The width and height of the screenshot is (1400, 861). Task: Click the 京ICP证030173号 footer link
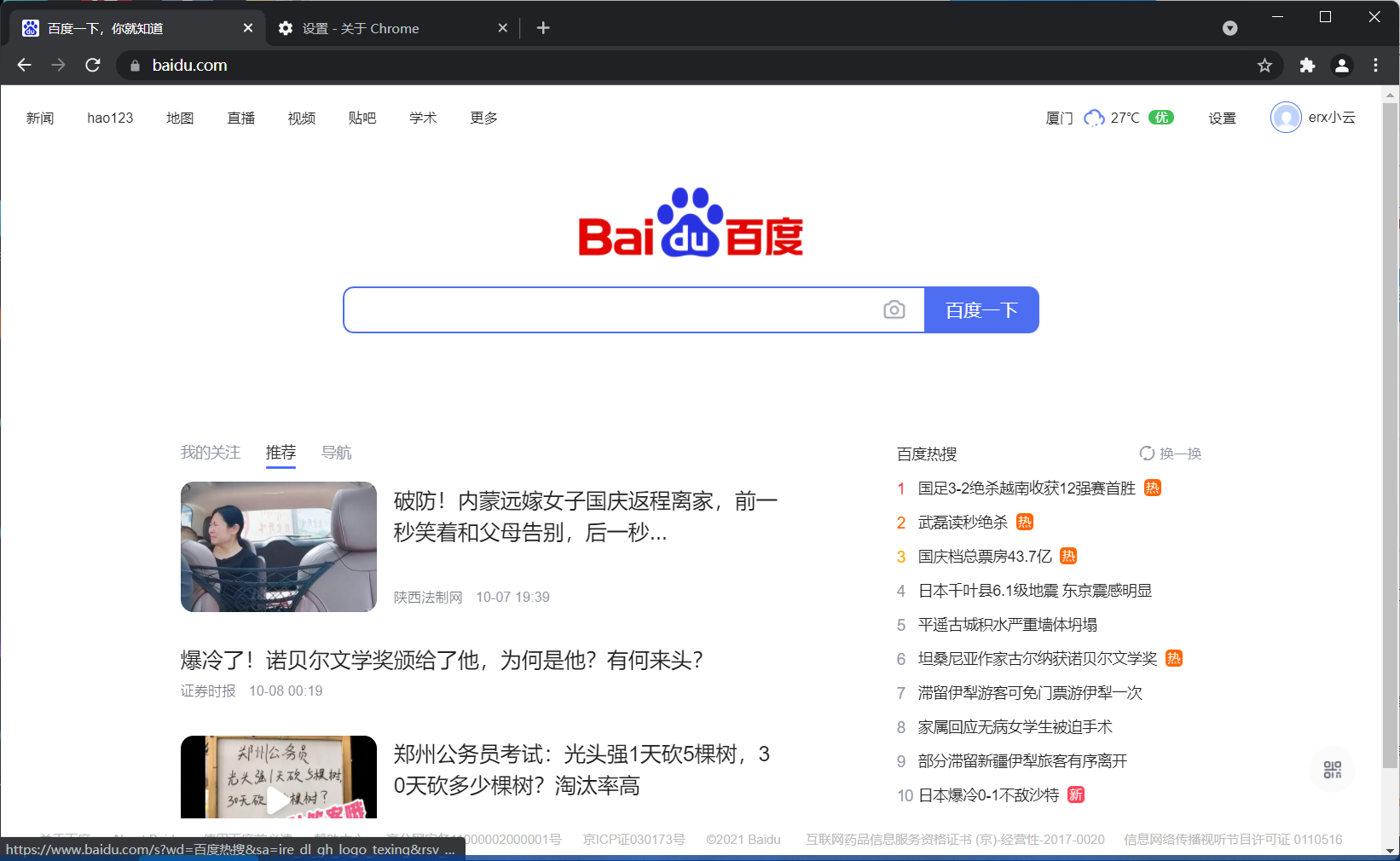tap(633, 840)
